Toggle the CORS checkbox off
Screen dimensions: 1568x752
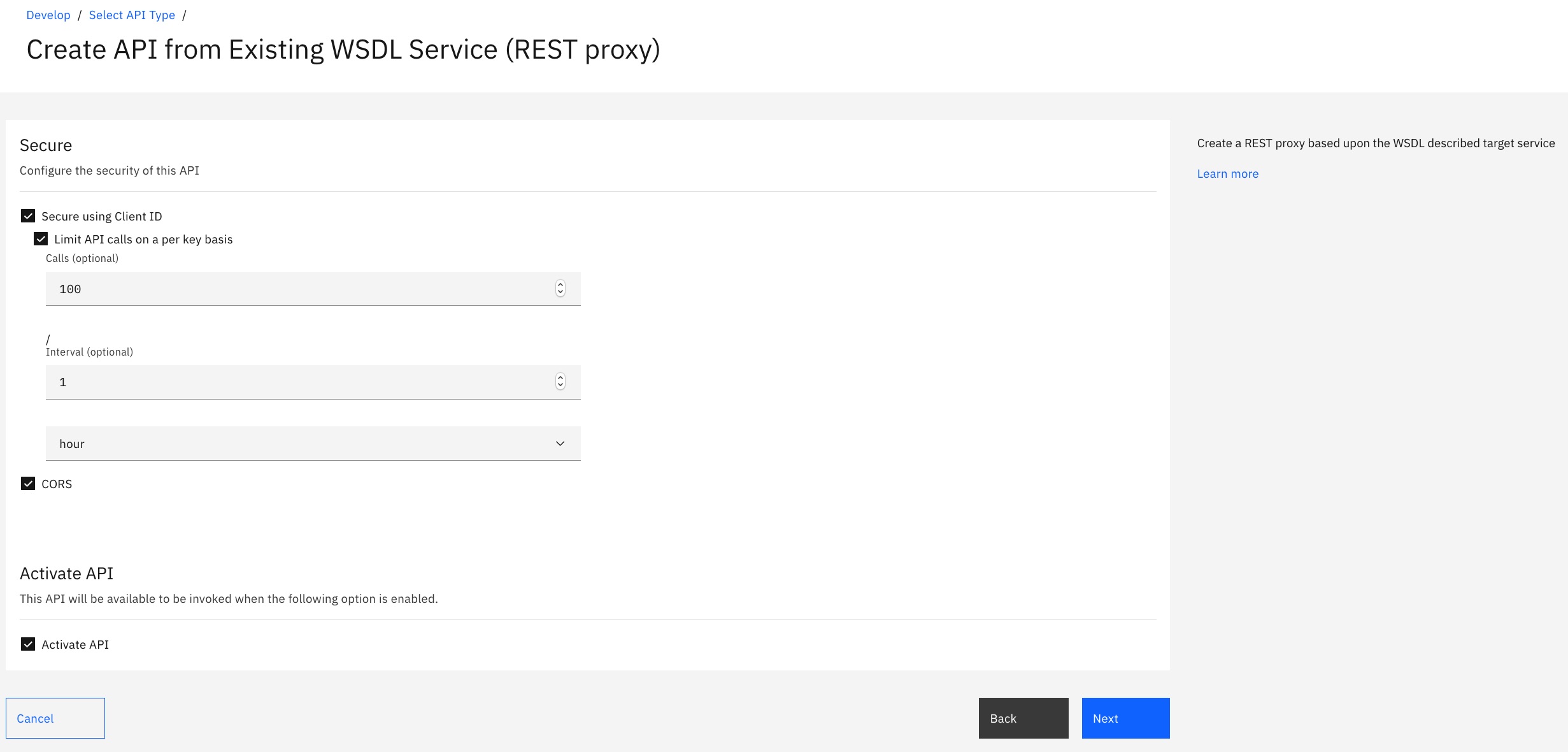pos(27,484)
